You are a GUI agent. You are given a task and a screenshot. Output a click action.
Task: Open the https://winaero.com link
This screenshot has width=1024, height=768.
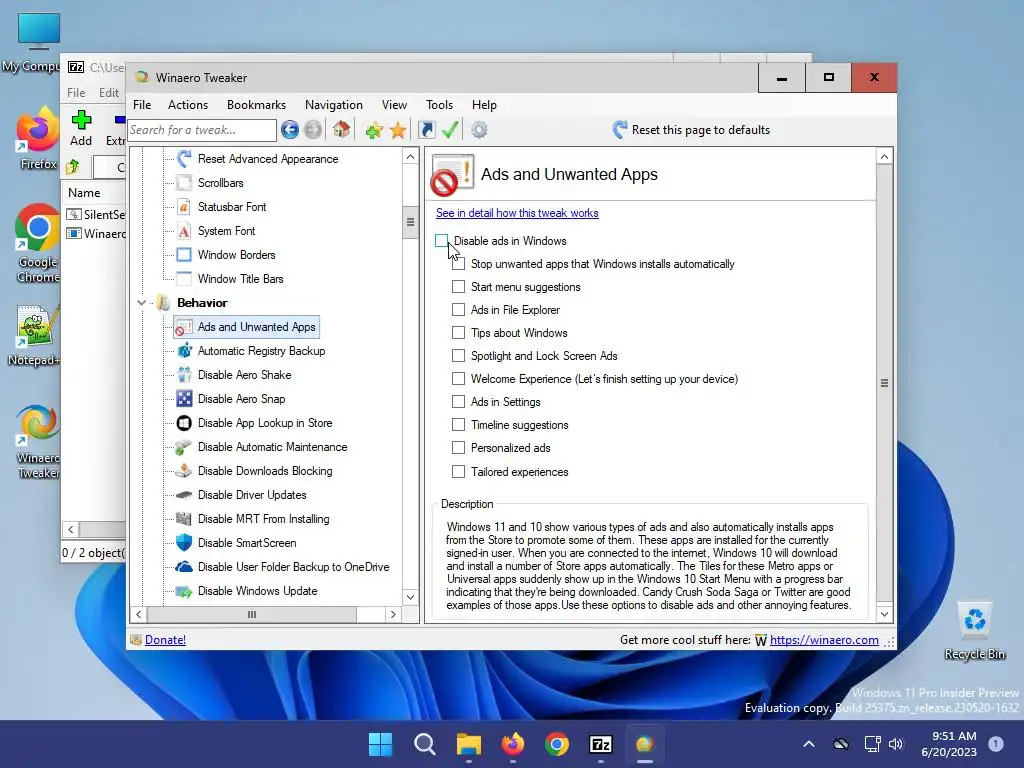tap(824, 640)
